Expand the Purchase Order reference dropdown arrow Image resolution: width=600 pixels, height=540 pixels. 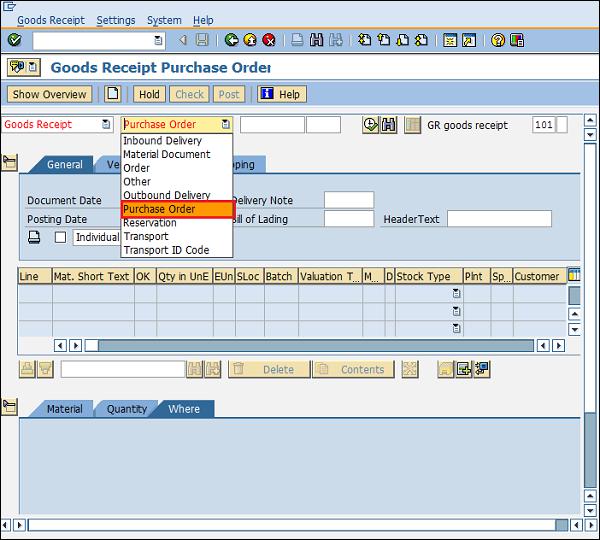point(226,125)
